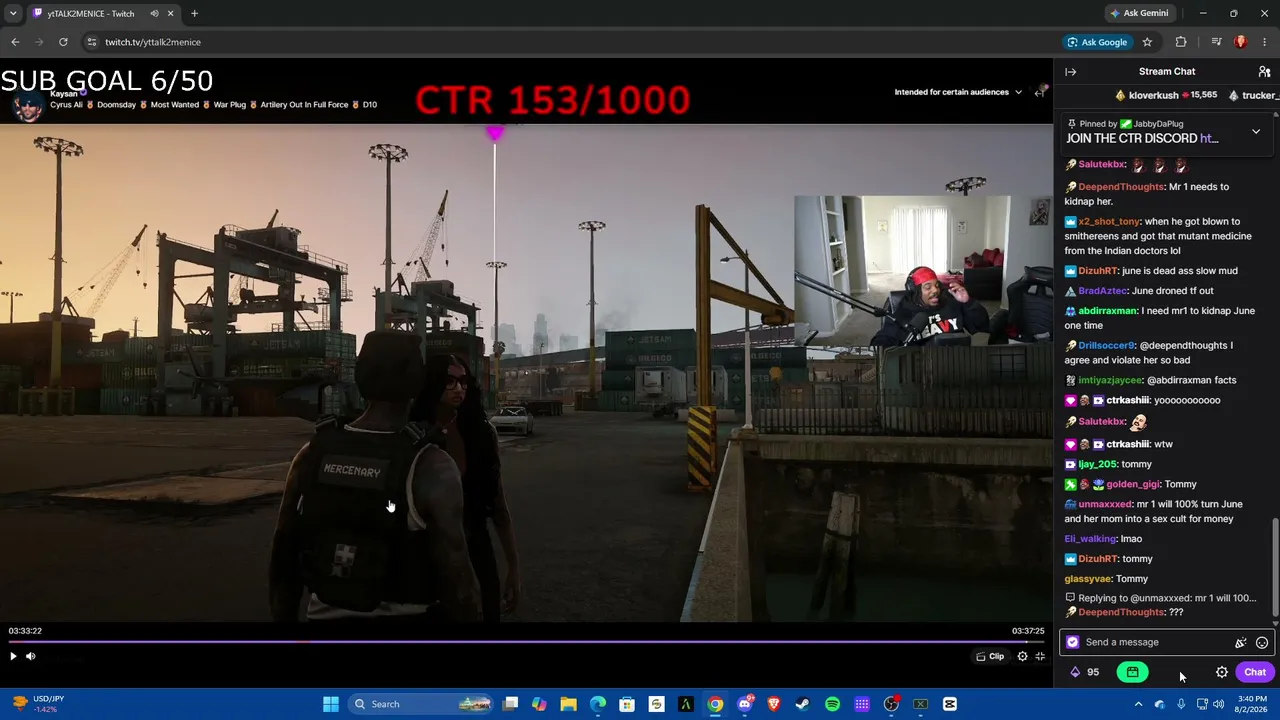Open Spotify from the taskbar
Viewport: 1280px width, 720px height.
[x=832, y=704]
